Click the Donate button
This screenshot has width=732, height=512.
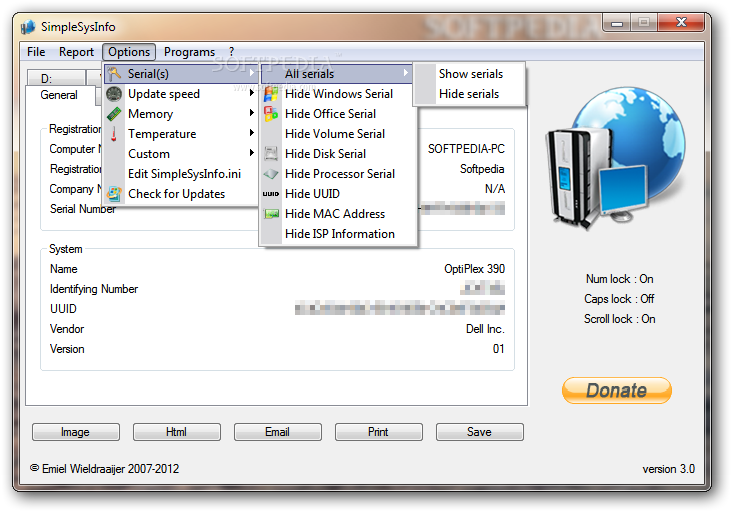617,390
